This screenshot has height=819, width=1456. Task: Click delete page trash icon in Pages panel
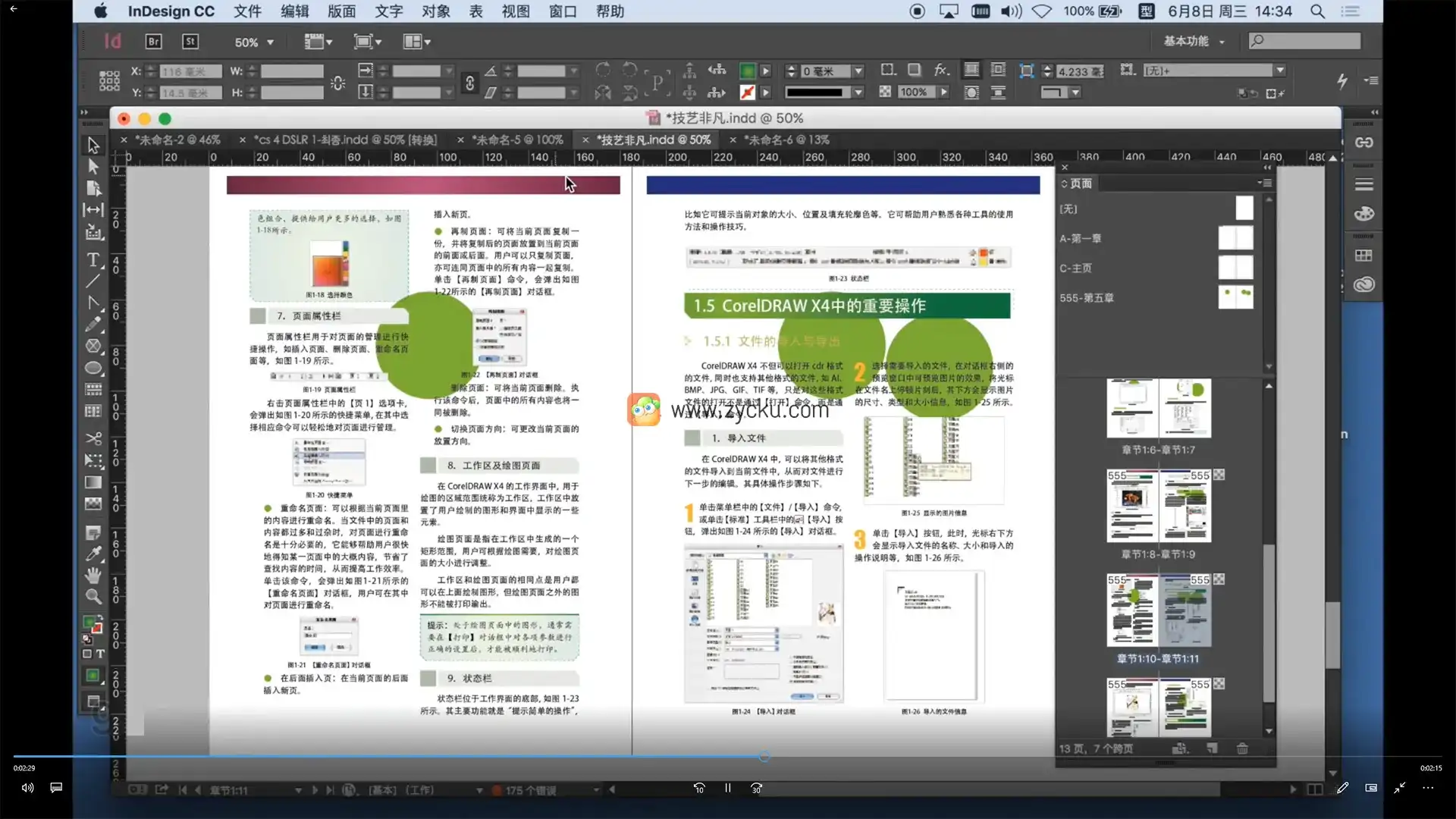(x=1242, y=748)
